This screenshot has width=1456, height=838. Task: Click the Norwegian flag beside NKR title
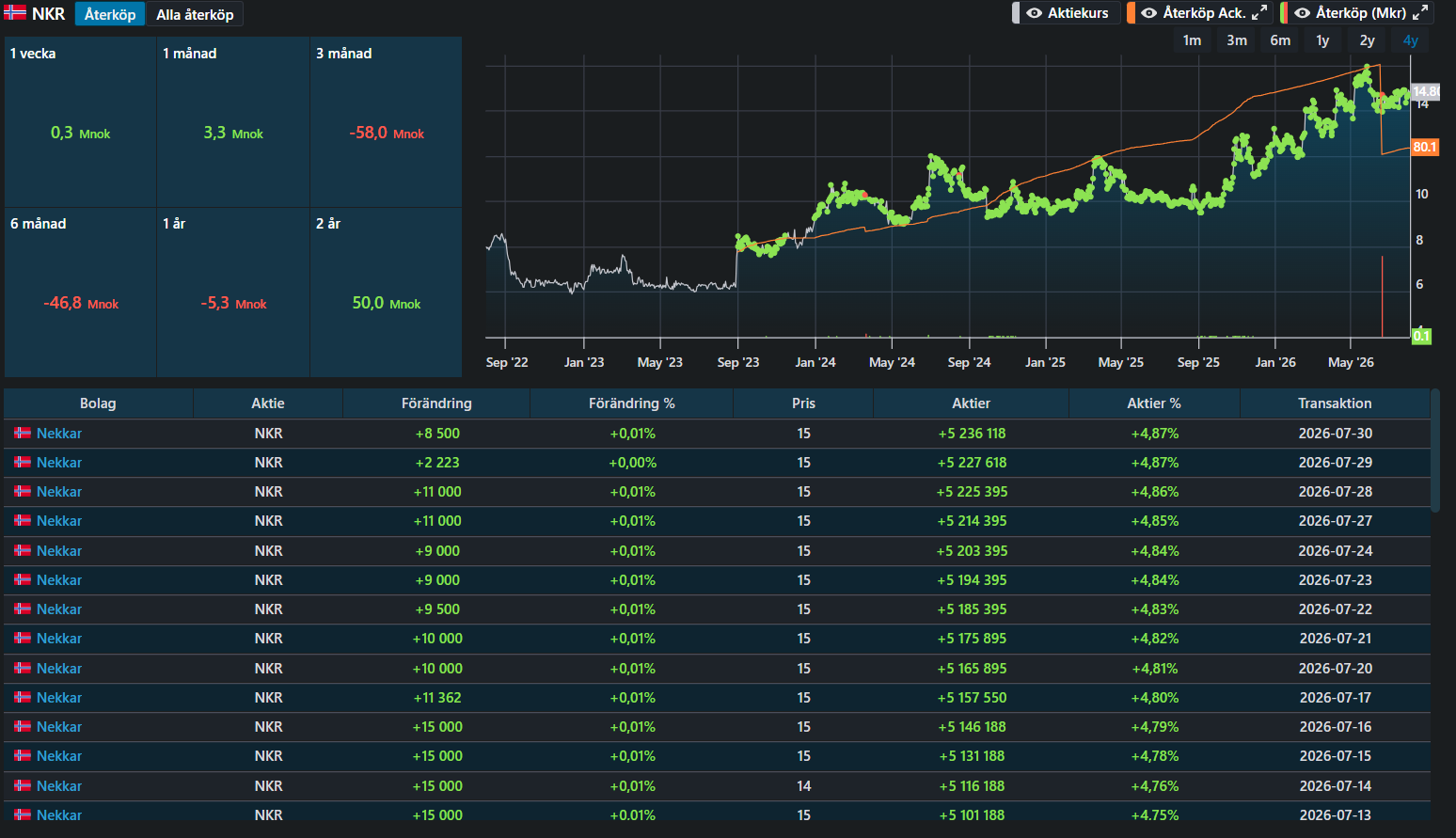[15, 13]
